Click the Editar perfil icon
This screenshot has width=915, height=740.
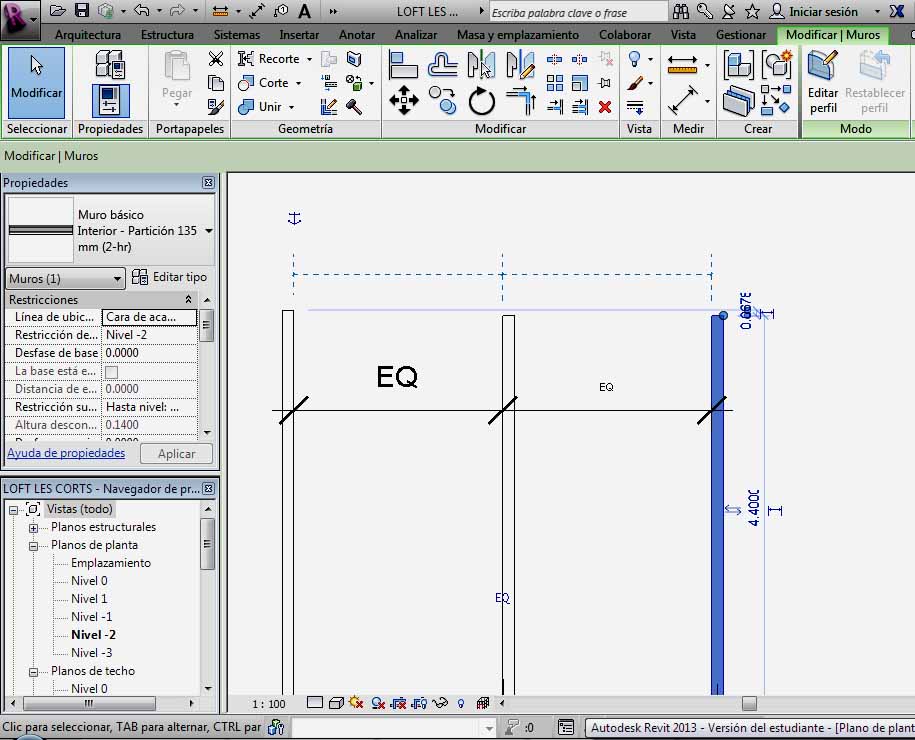[x=823, y=81]
